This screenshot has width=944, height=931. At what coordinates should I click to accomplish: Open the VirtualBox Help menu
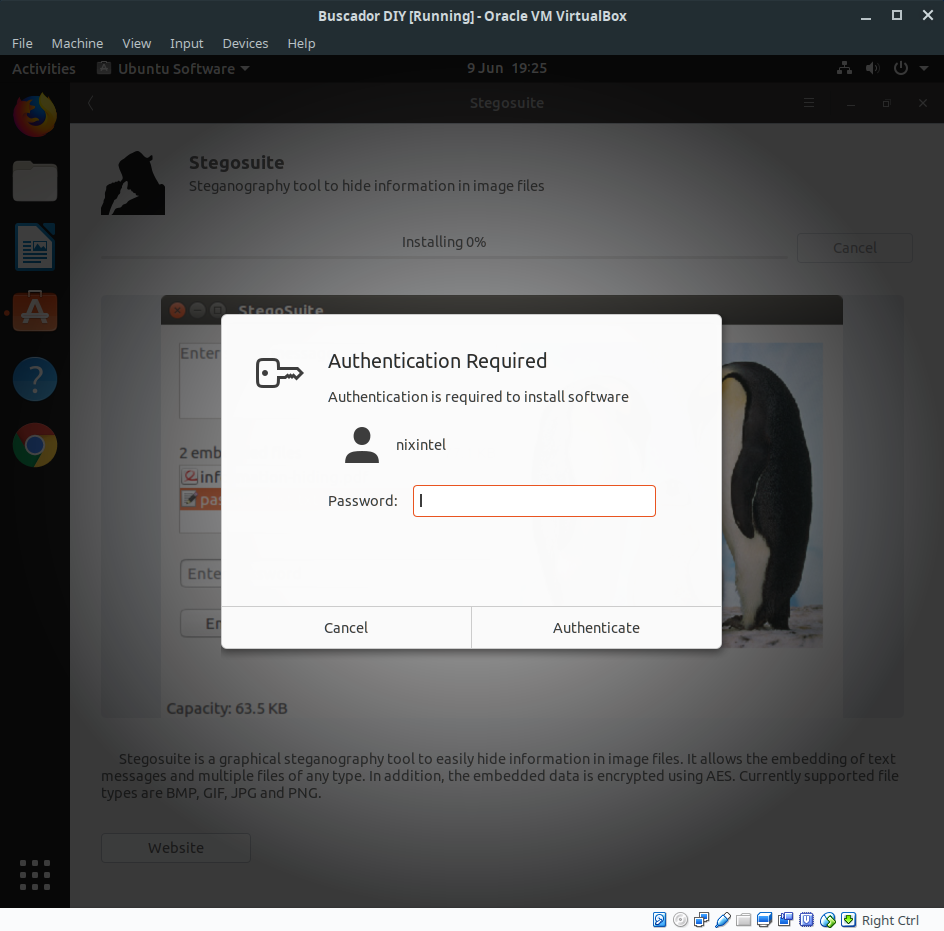click(x=301, y=43)
